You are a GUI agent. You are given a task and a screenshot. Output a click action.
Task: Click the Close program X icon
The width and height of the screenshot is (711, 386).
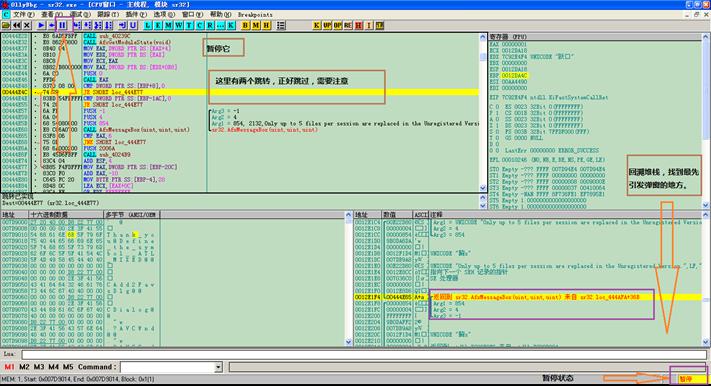point(27,25)
